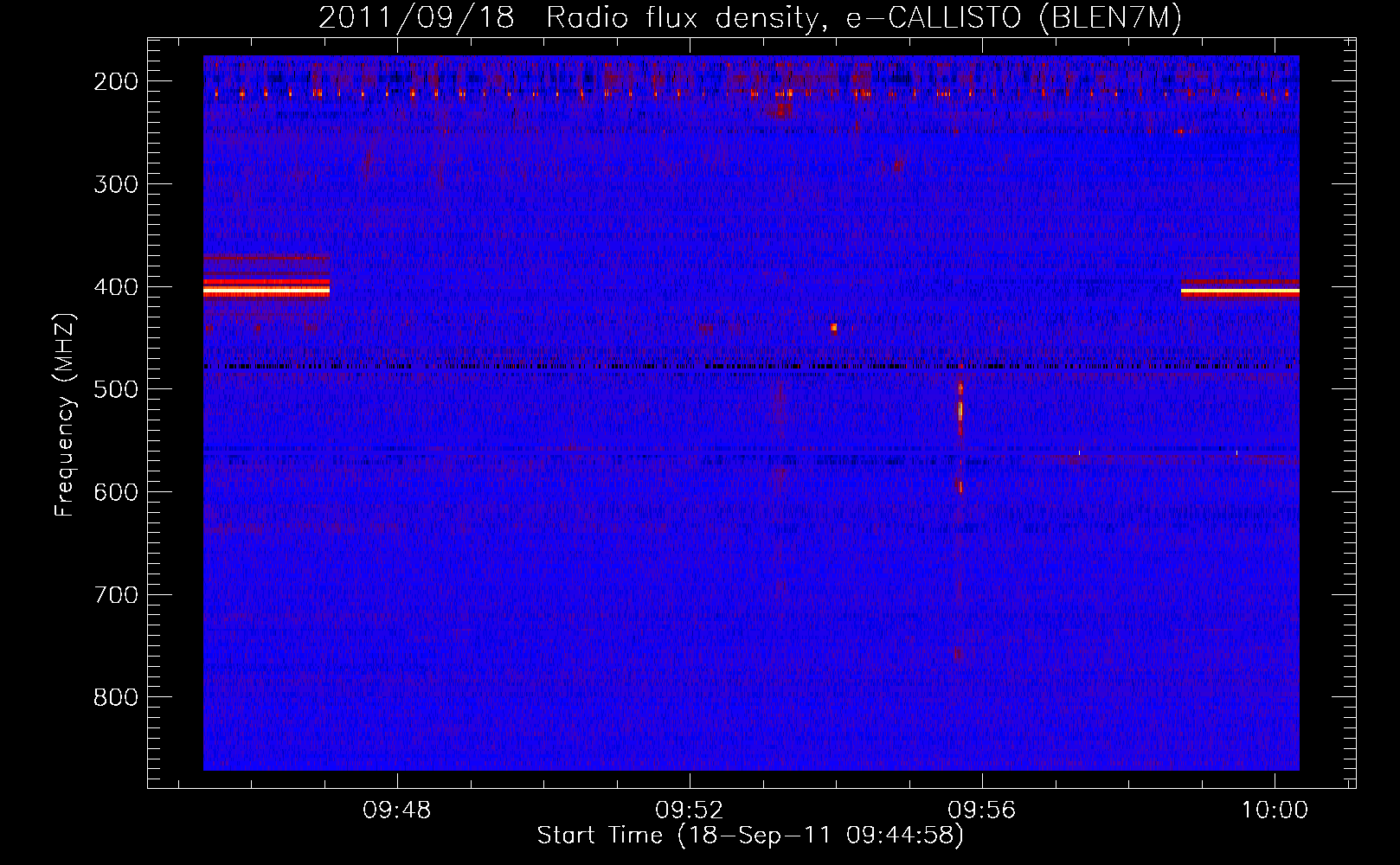Click the 400 frequency tick label

tap(116, 286)
